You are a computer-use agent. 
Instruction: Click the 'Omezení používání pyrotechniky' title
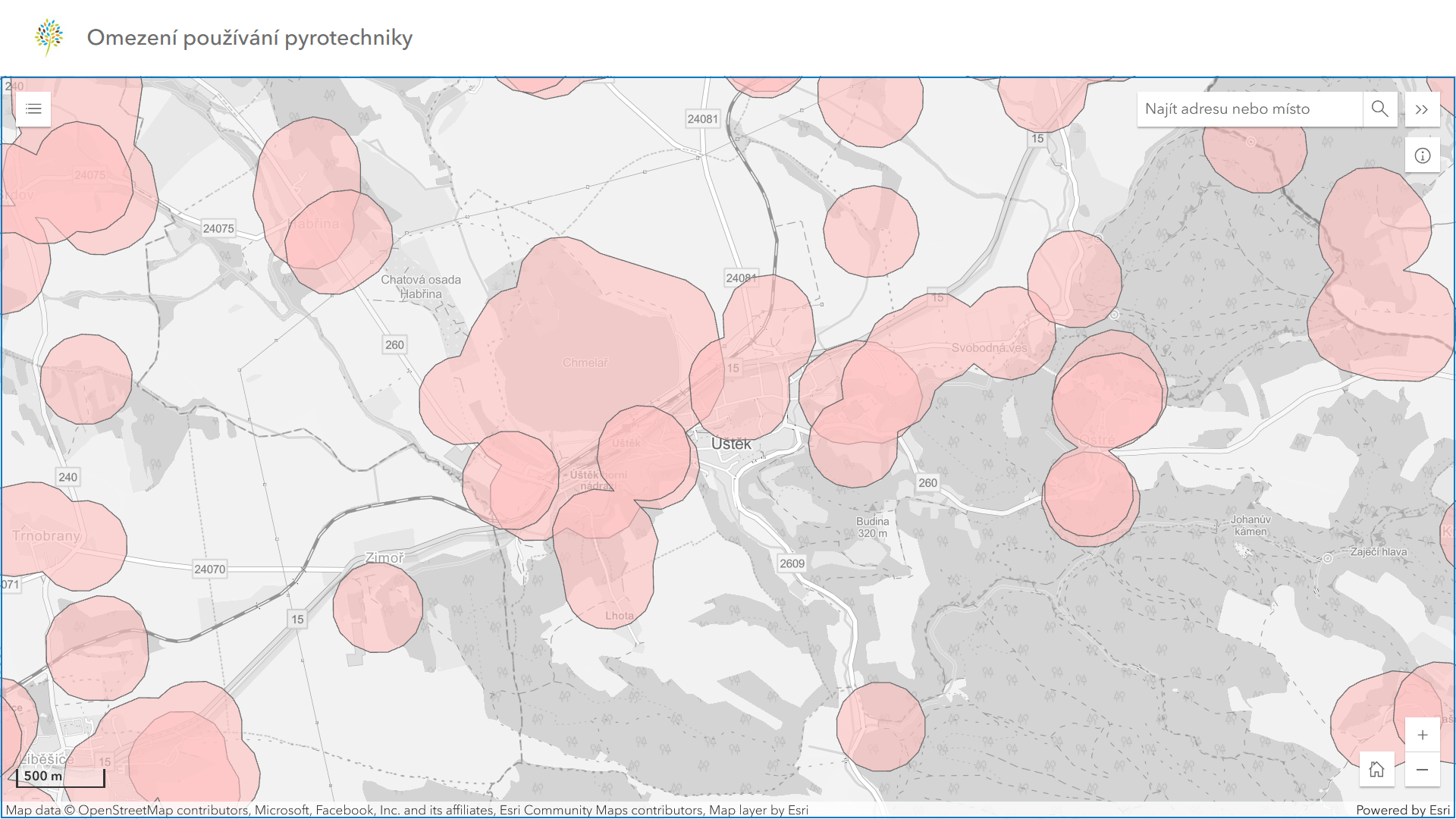pos(249,37)
